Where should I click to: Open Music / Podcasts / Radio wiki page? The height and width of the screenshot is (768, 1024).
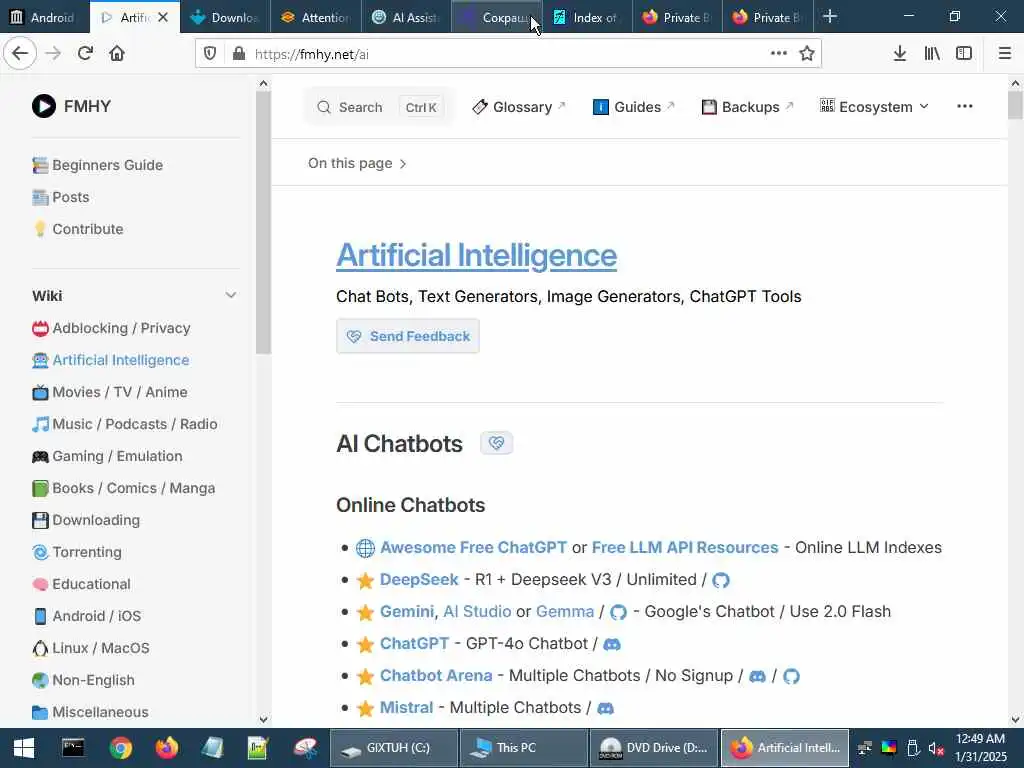[125, 424]
